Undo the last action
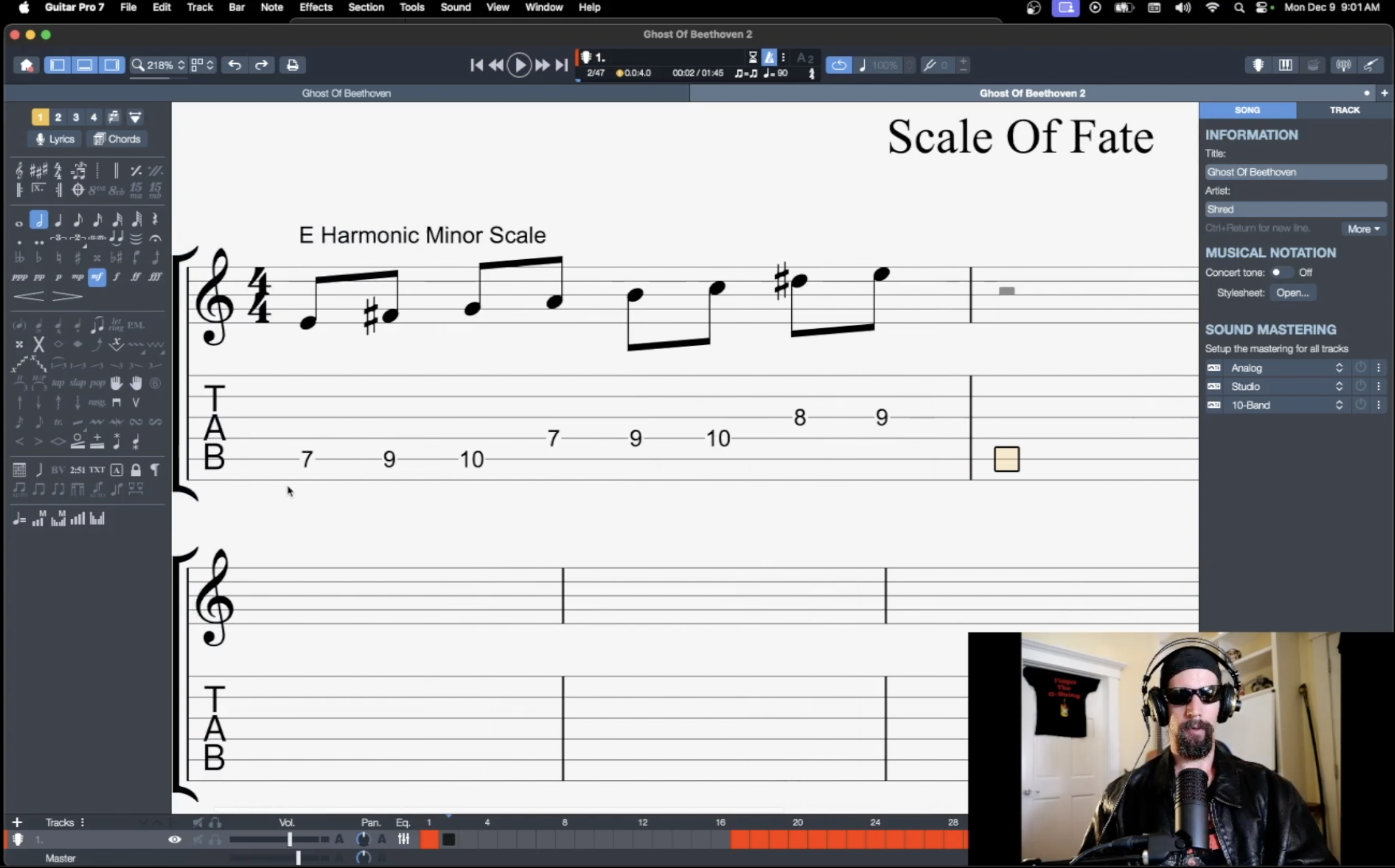This screenshot has height=868, width=1395. click(235, 65)
